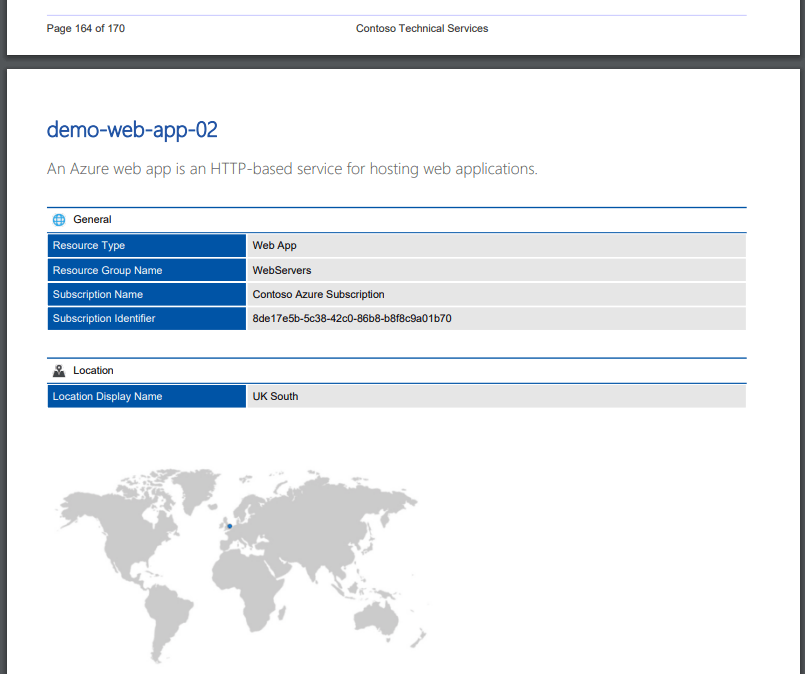Click the grey world map image

point(241,565)
